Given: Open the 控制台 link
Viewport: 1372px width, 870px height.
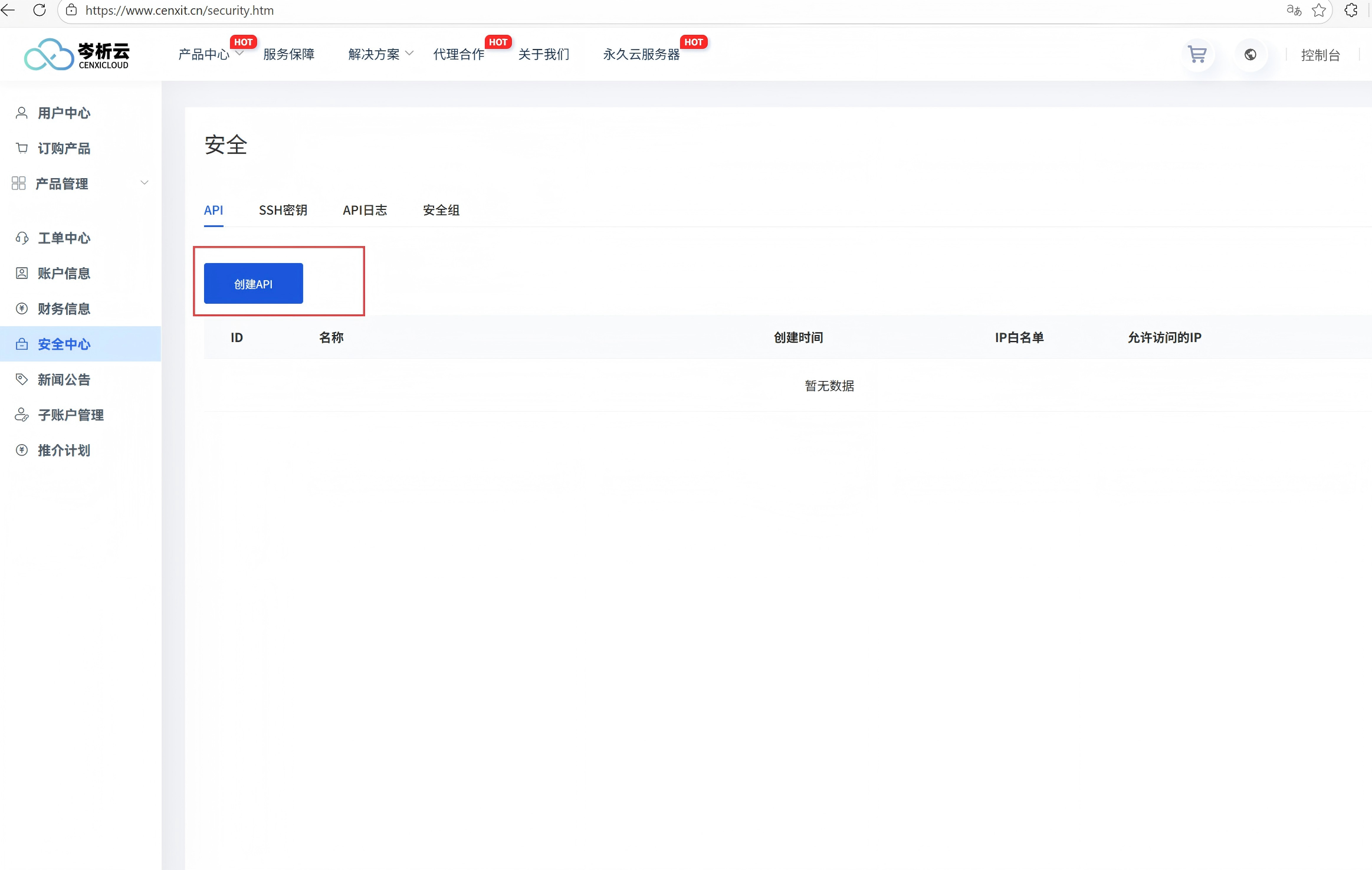Looking at the screenshot, I should tap(1320, 55).
